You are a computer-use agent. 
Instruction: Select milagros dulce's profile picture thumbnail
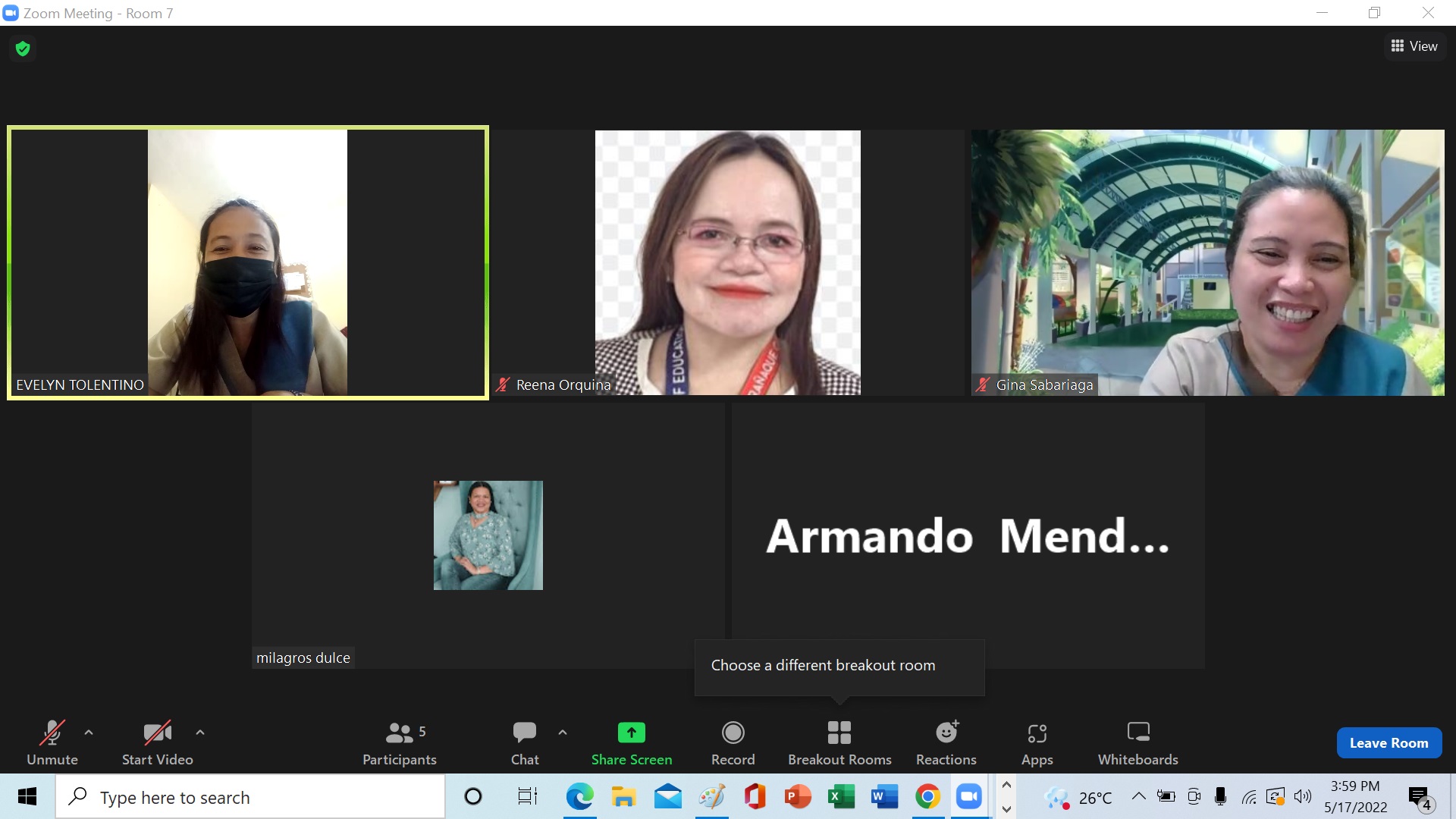click(488, 535)
